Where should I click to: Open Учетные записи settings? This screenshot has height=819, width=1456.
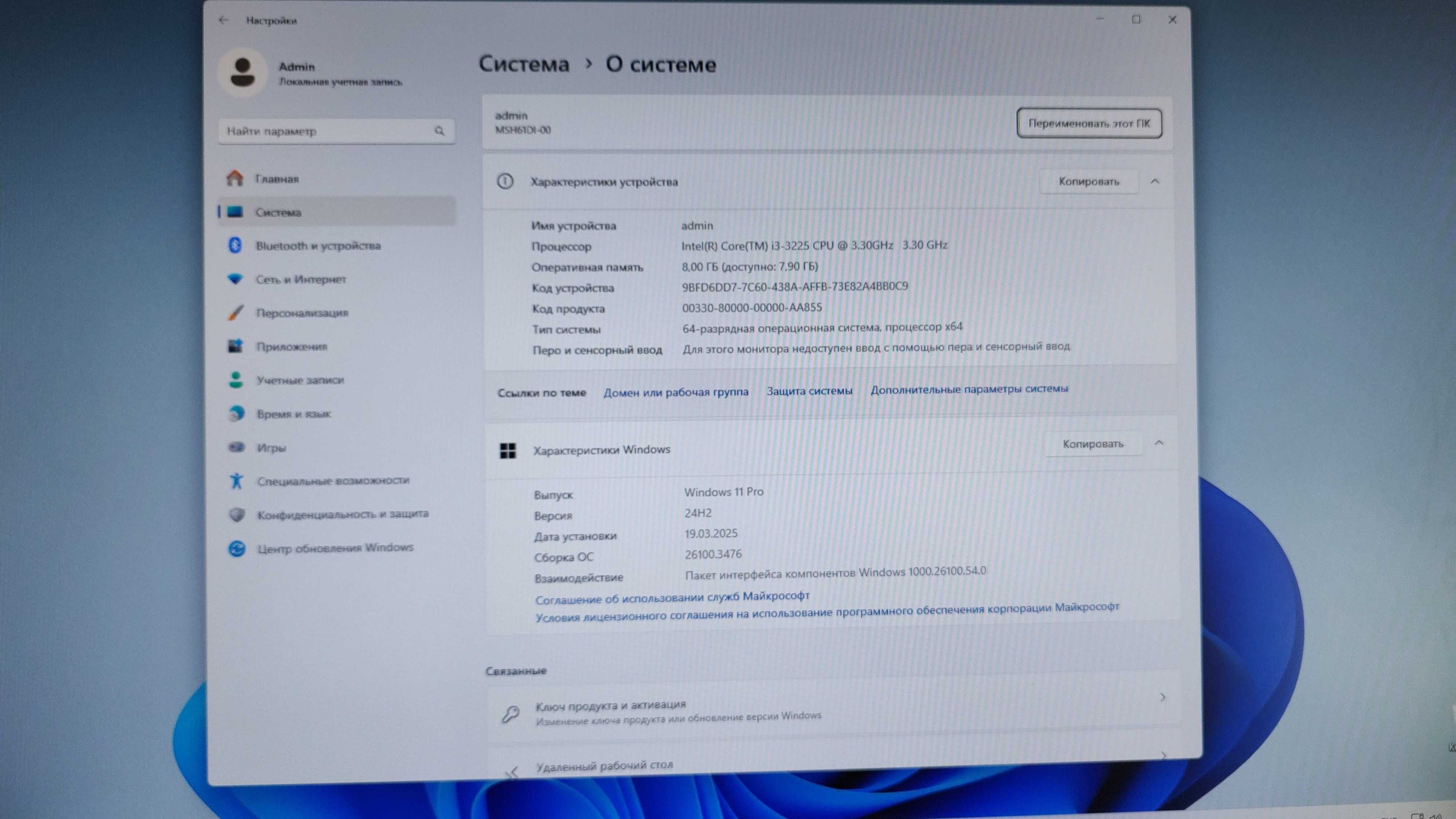[x=336, y=380]
